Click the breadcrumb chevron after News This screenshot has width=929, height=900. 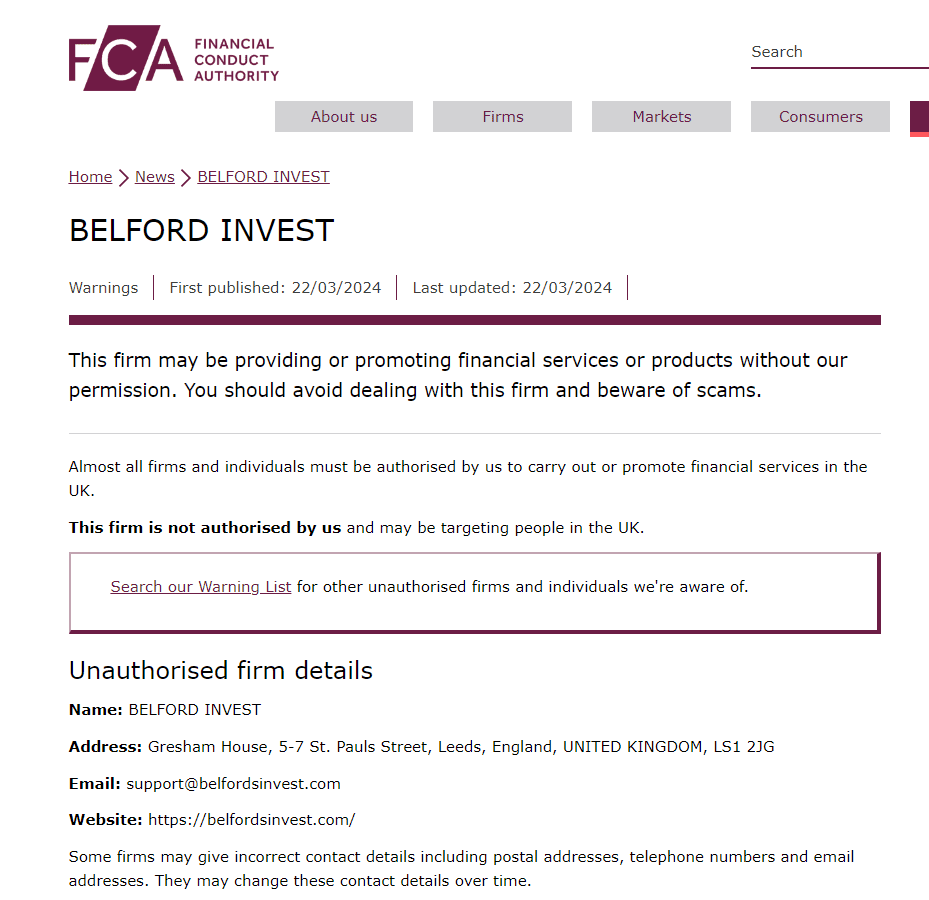click(x=185, y=178)
